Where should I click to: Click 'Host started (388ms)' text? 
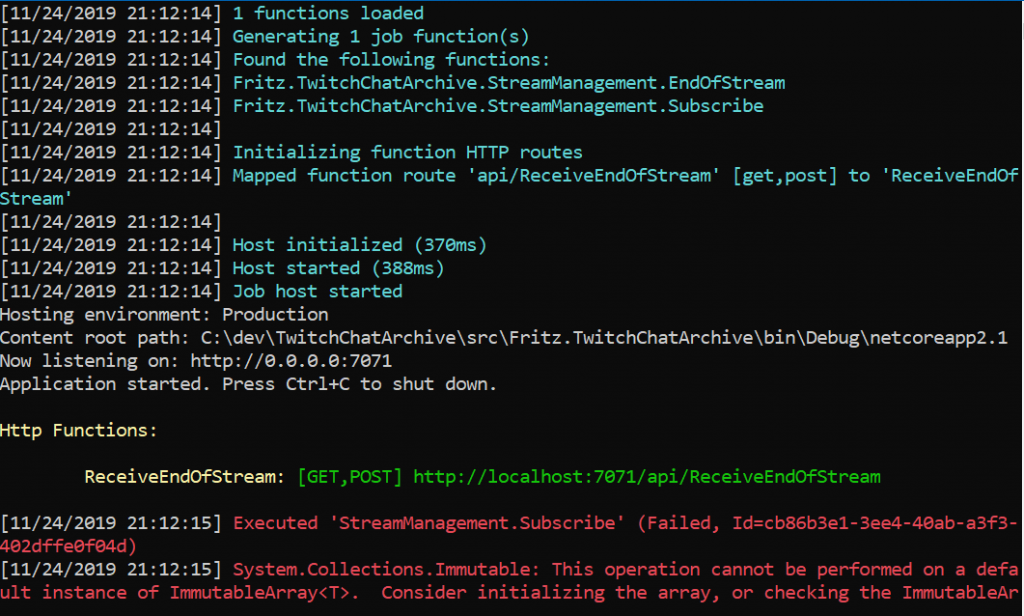point(338,268)
